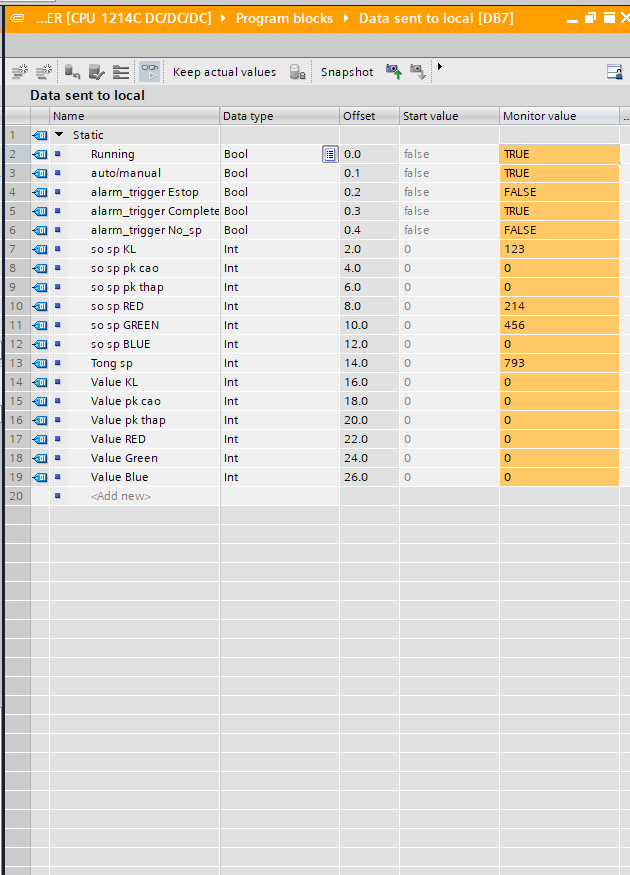Click the Add new row placeholder

point(121,496)
